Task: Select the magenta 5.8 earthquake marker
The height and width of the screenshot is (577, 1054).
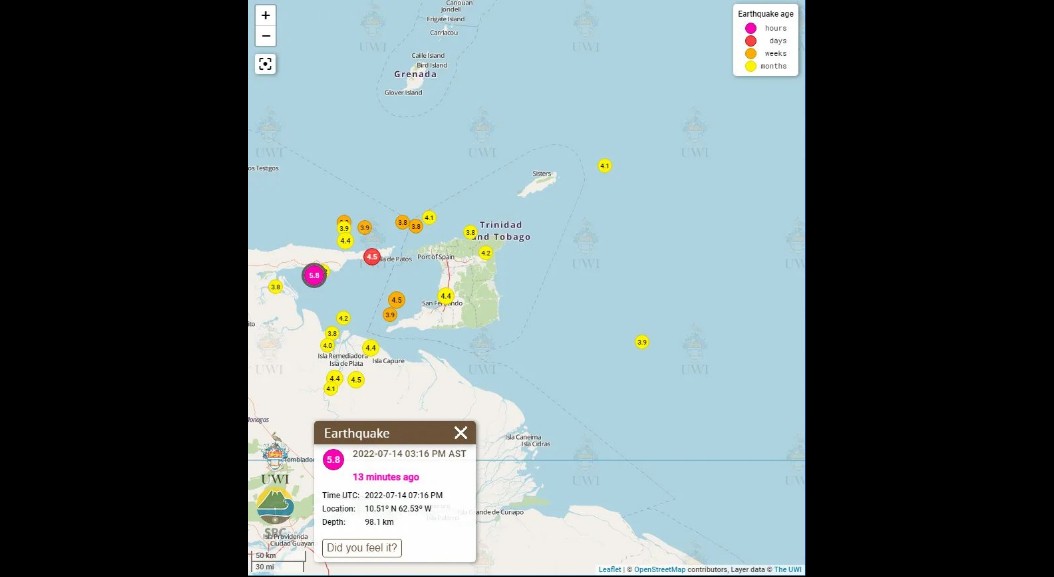Action: [314, 275]
